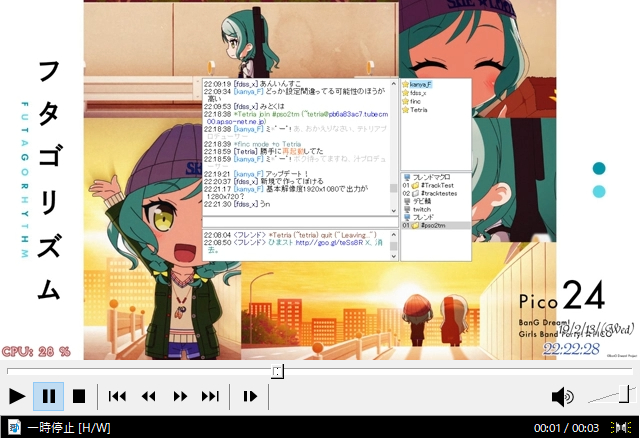This screenshot has width=640, height=439.
Task: Click the dark teal dot indicator
Action: coord(599,169)
